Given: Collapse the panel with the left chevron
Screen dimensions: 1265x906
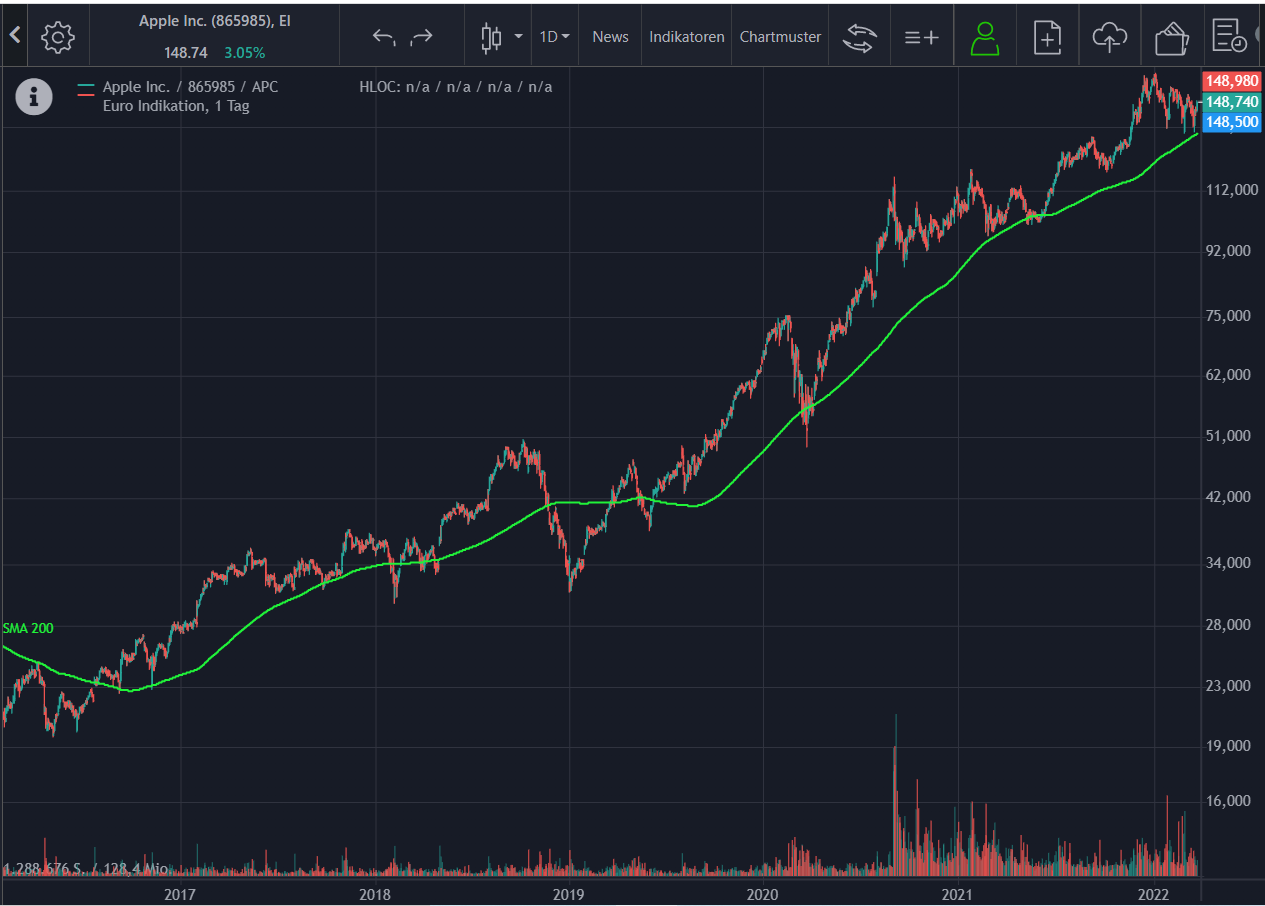Looking at the screenshot, I should click(x=14, y=35).
